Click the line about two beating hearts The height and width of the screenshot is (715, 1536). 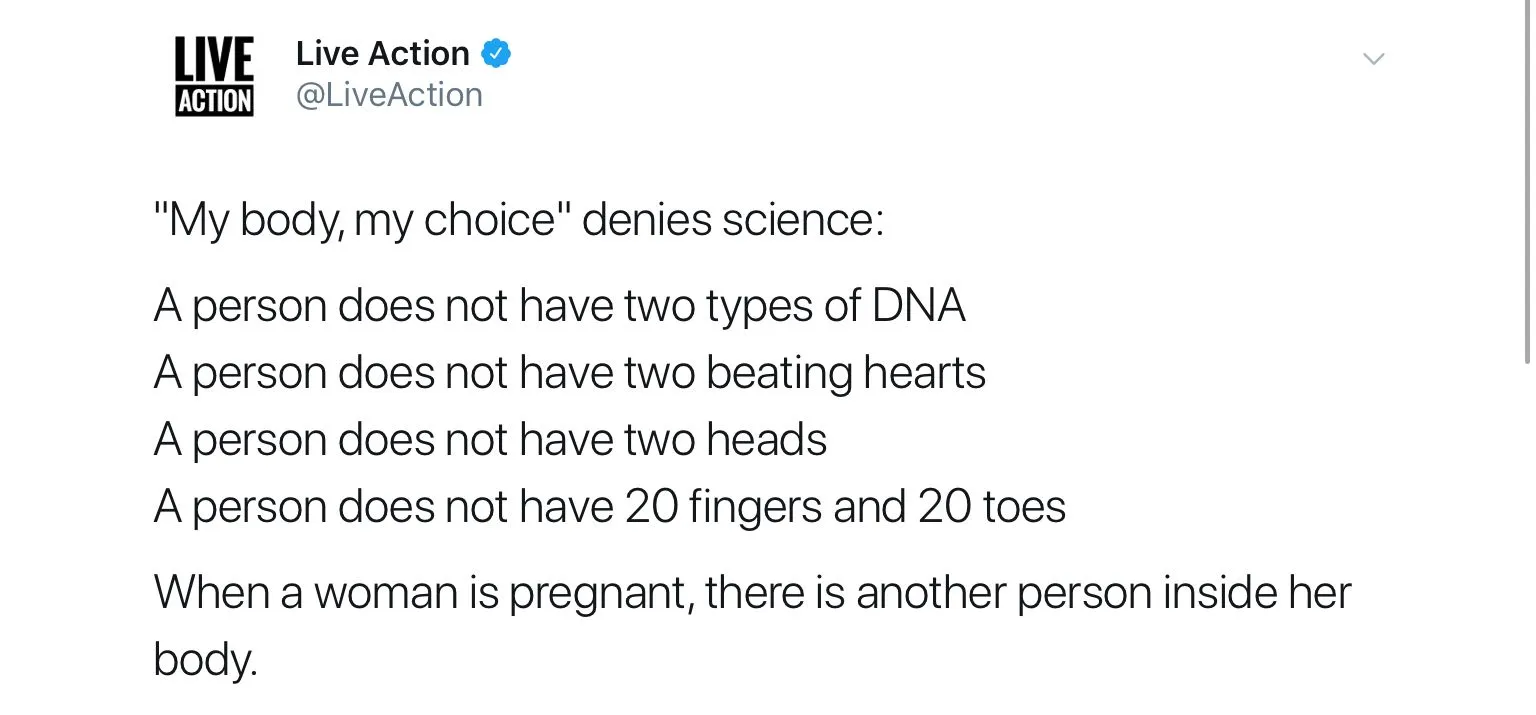(570, 373)
